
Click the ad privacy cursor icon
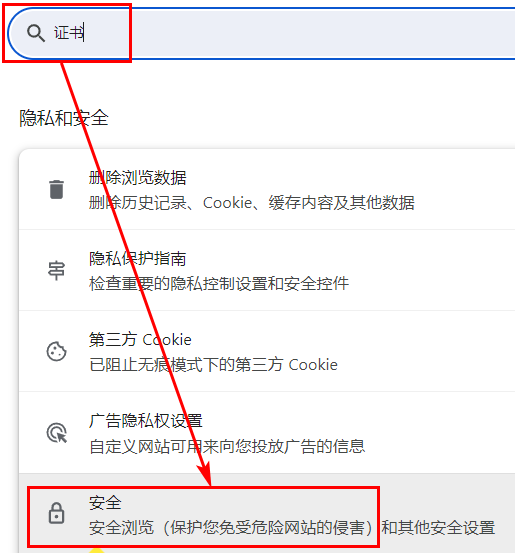[57, 433]
